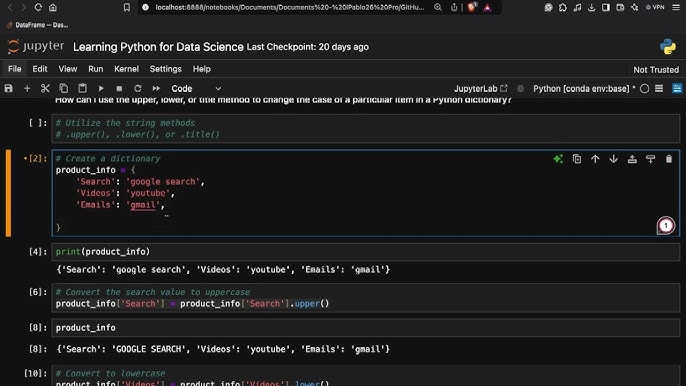Screen dimensions: 686x386
Task: Save the notebook with the disk icon
Action: tap(9, 88)
